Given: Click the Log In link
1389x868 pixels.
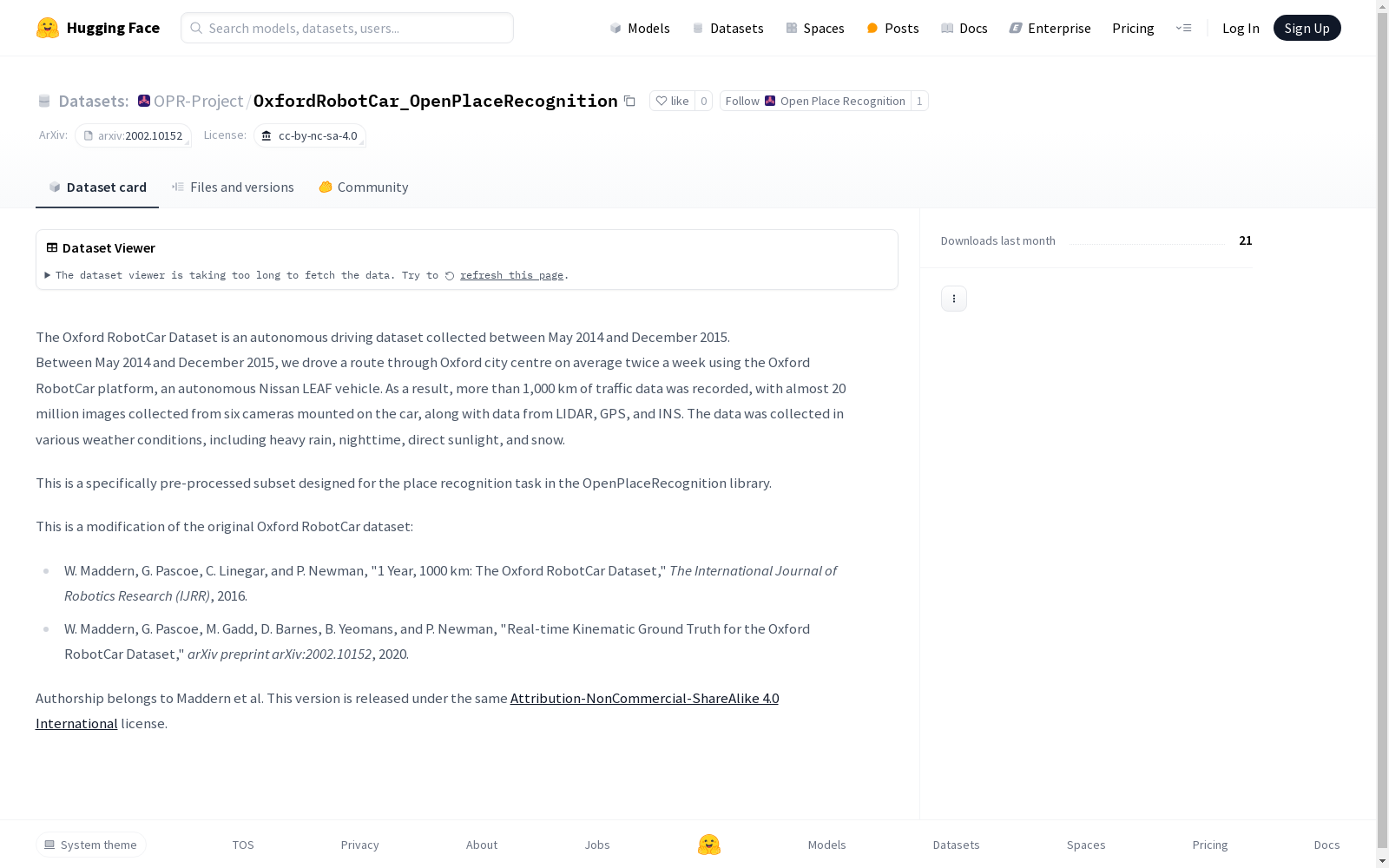Looking at the screenshot, I should point(1241,28).
